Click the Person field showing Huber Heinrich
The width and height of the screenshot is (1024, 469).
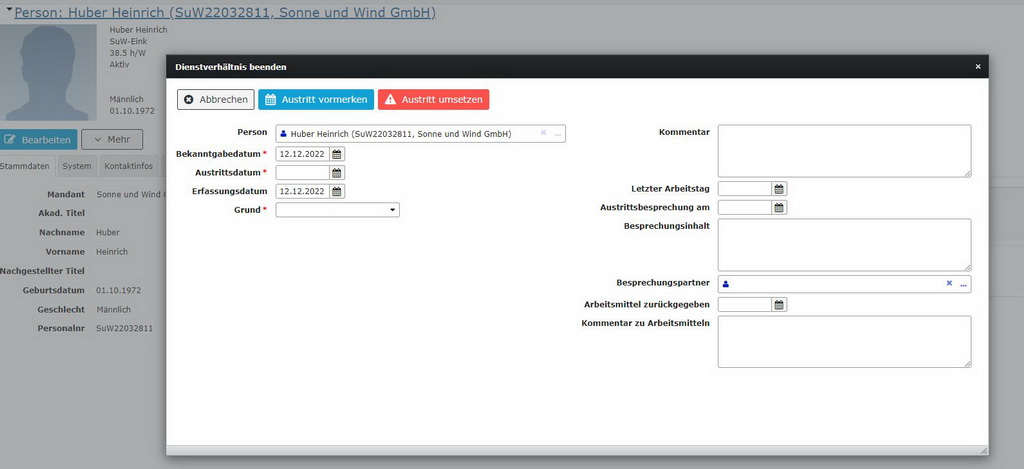tap(421, 133)
